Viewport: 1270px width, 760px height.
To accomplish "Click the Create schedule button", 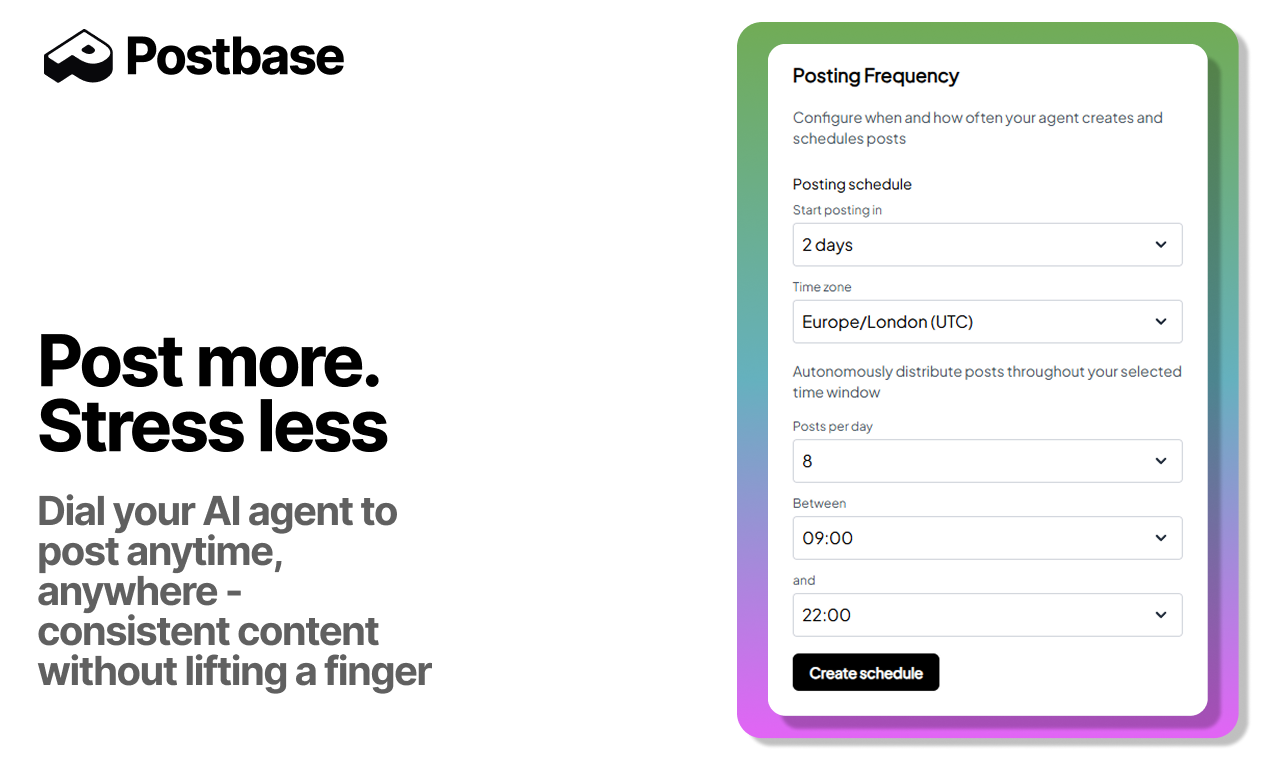I will click(865, 672).
